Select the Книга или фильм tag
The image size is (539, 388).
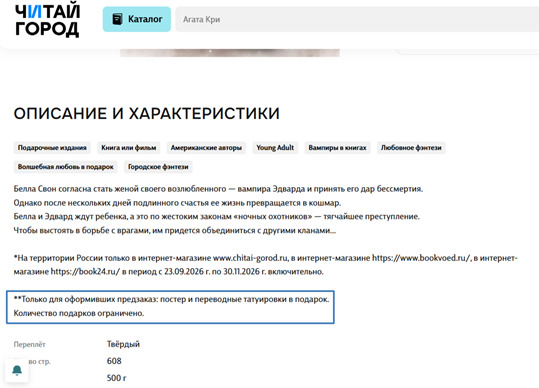[x=129, y=148]
